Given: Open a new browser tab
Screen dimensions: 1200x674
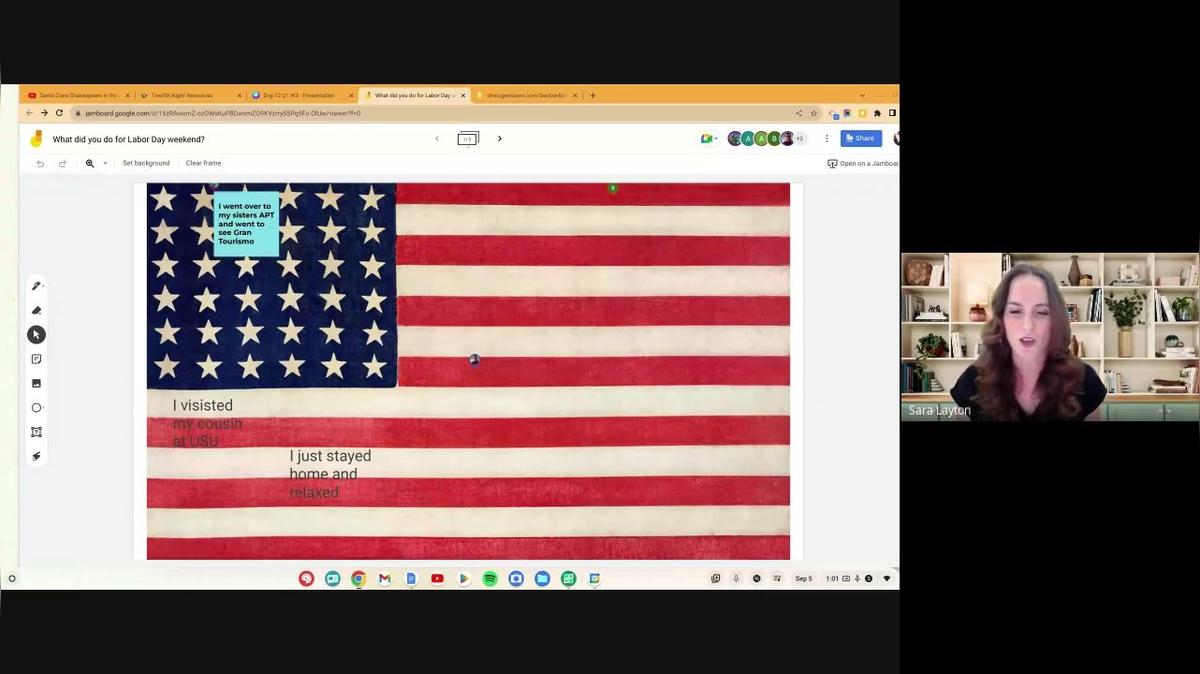Looking at the screenshot, I should [x=593, y=95].
